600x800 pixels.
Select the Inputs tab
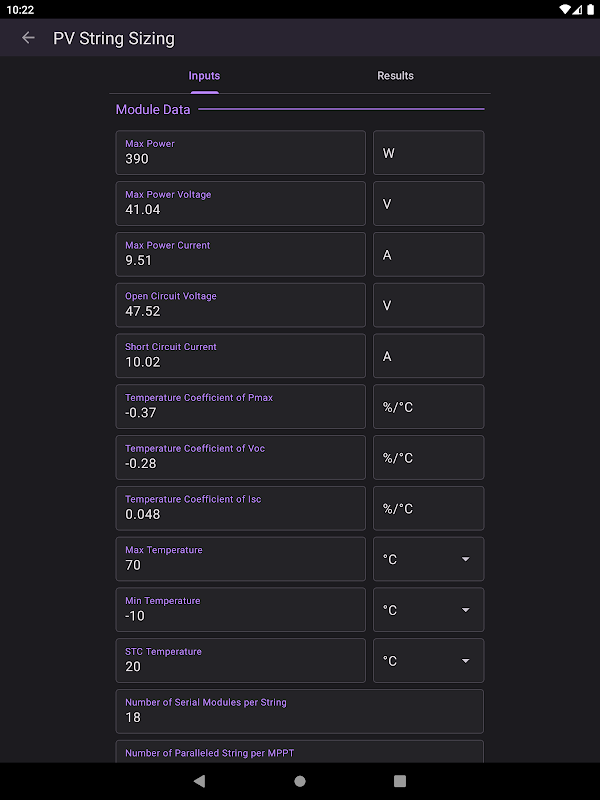click(204, 76)
